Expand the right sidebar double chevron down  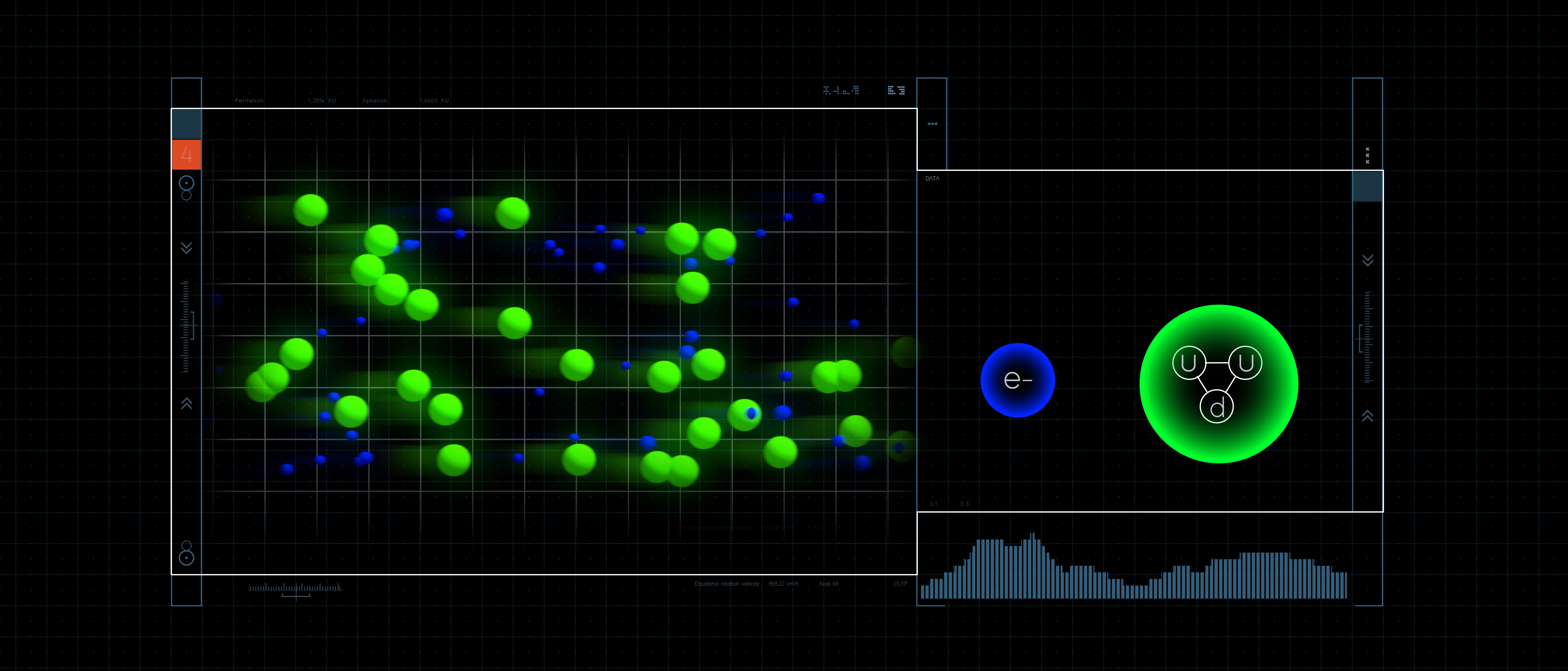[x=1367, y=260]
